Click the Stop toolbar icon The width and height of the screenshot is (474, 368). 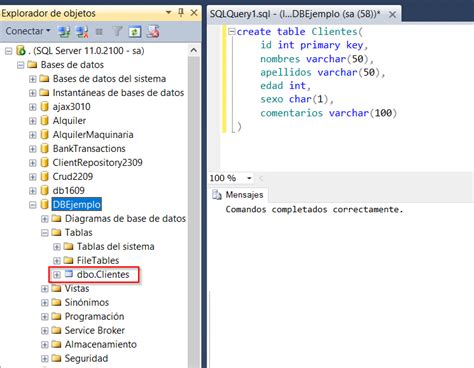[99, 32]
